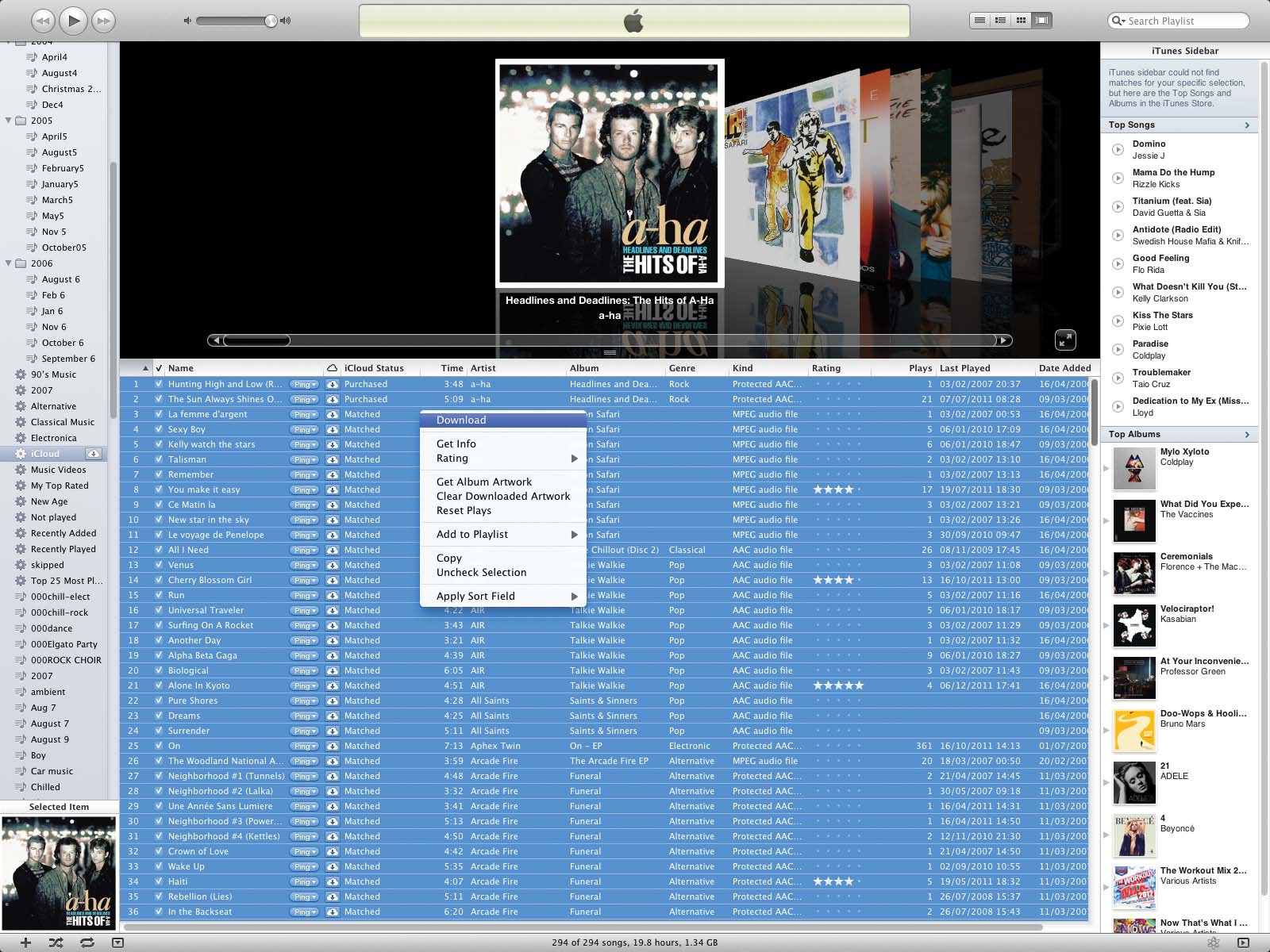This screenshot has width=1270, height=952.
Task: Click iCloud download icon for Sexy Boy row
Action: 332,429
